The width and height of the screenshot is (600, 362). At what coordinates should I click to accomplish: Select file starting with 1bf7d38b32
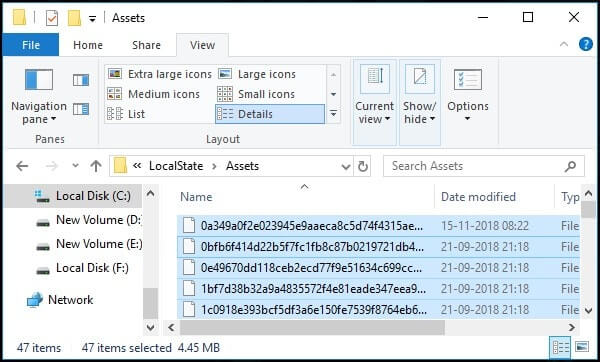378,289
